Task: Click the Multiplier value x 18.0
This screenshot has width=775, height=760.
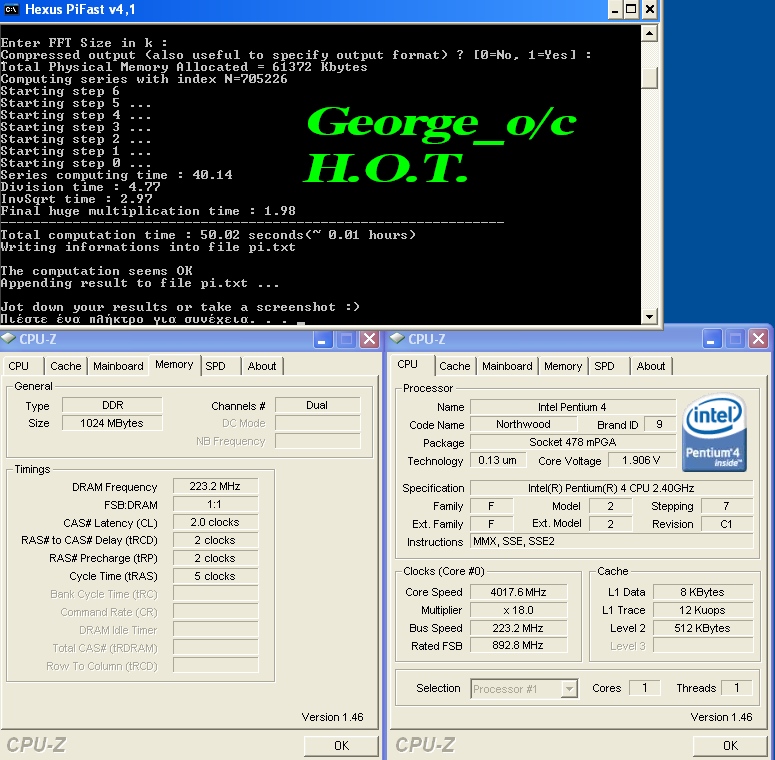Action: tap(518, 610)
